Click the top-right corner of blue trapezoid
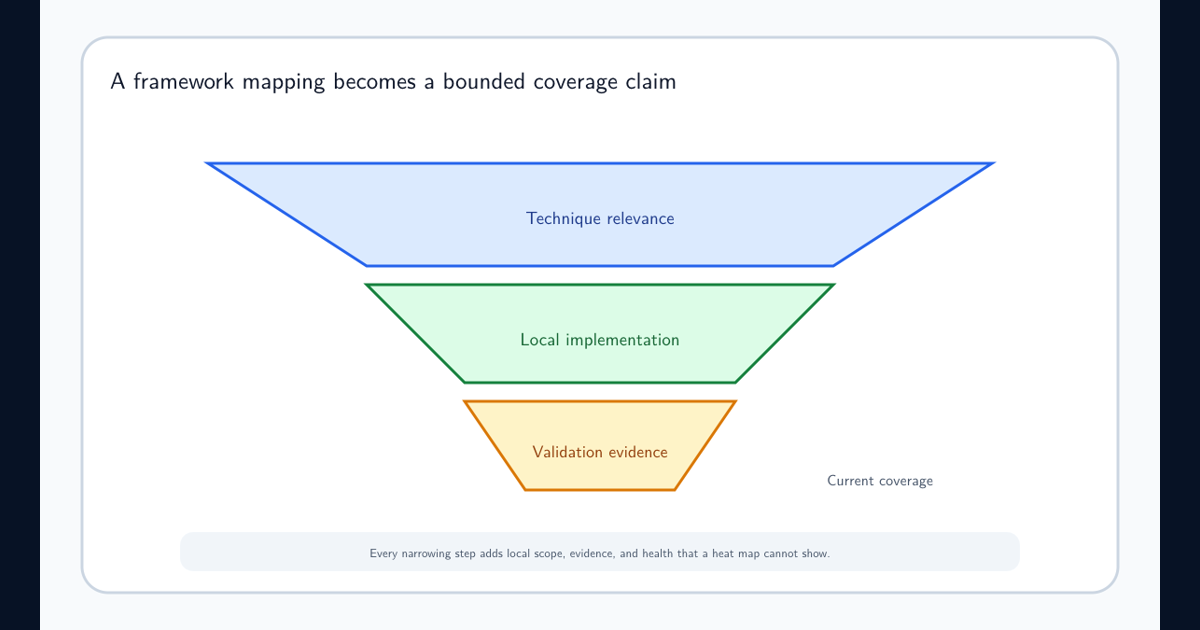1200x630 pixels. (x=992, y=163)
